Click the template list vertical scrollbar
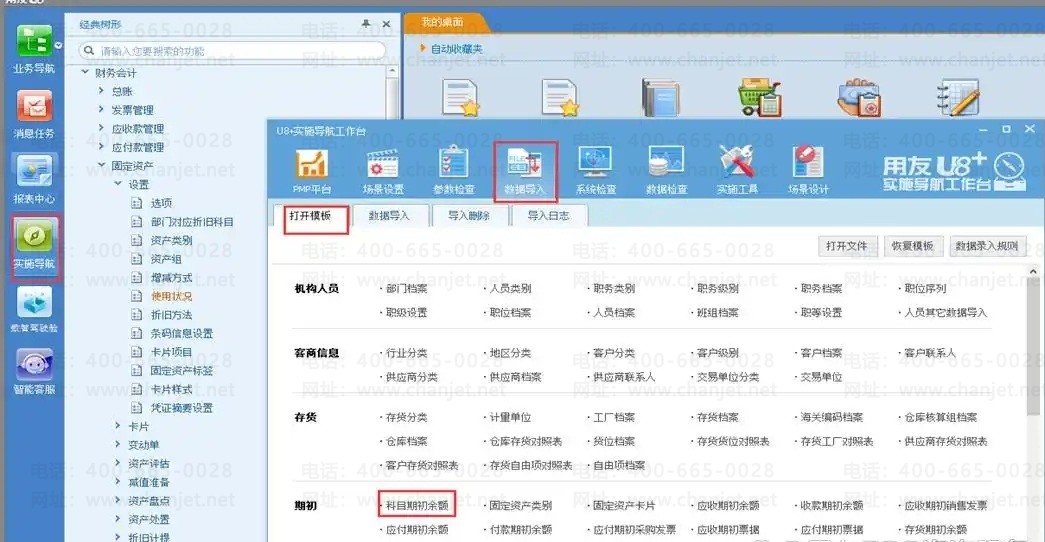 click(1035, 340)
